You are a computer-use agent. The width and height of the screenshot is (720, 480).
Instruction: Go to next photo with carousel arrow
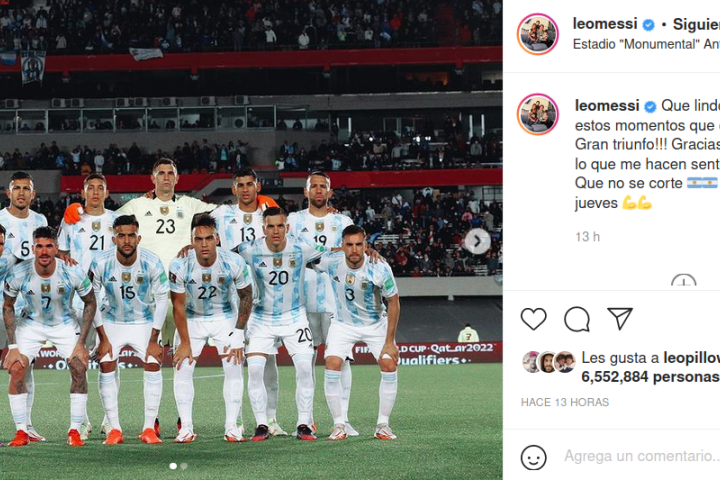[x=477, y=241]
